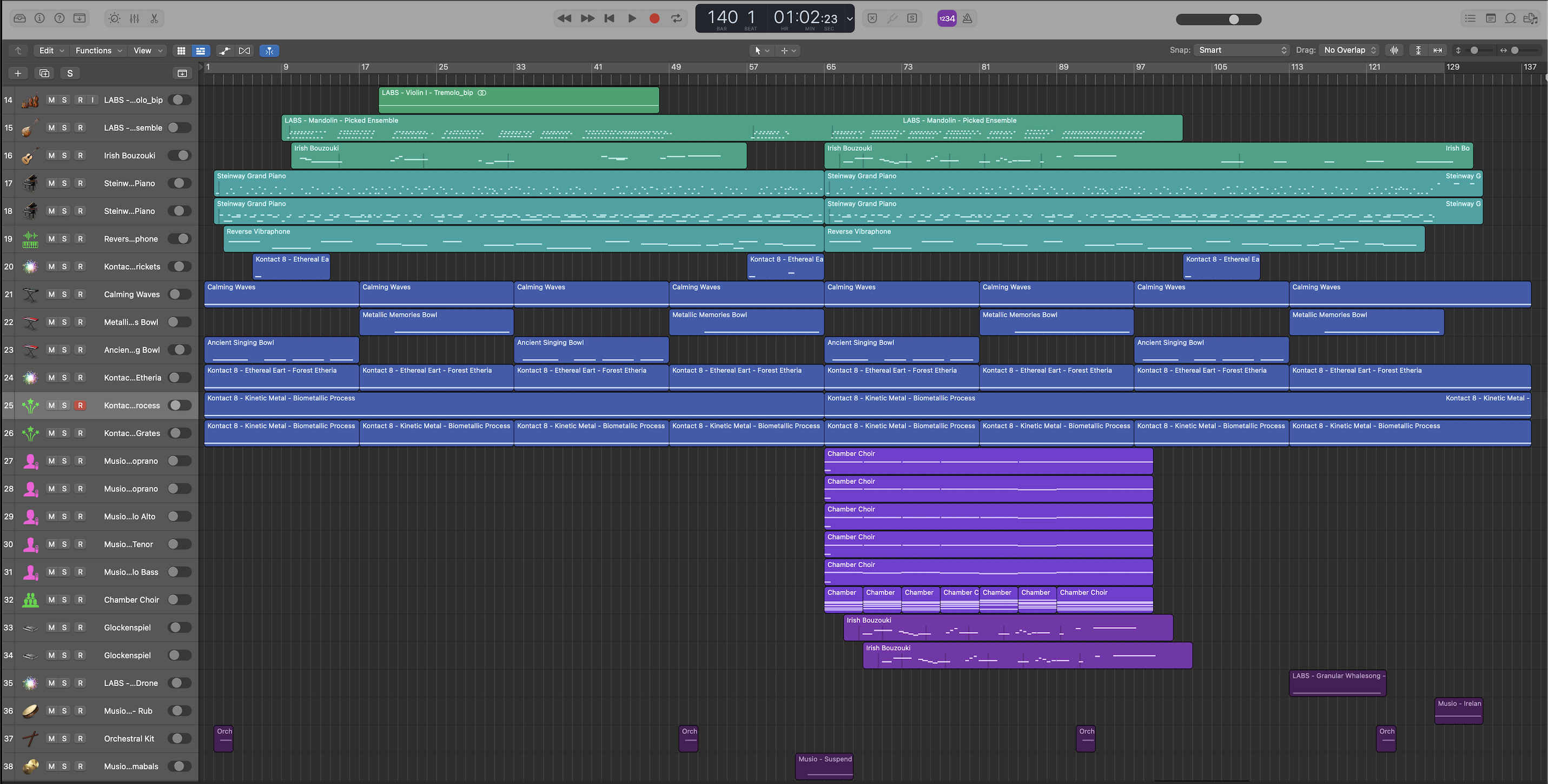Expand the left-click pointer tool menu
1548x784 pixels.
tap(762, 50)
